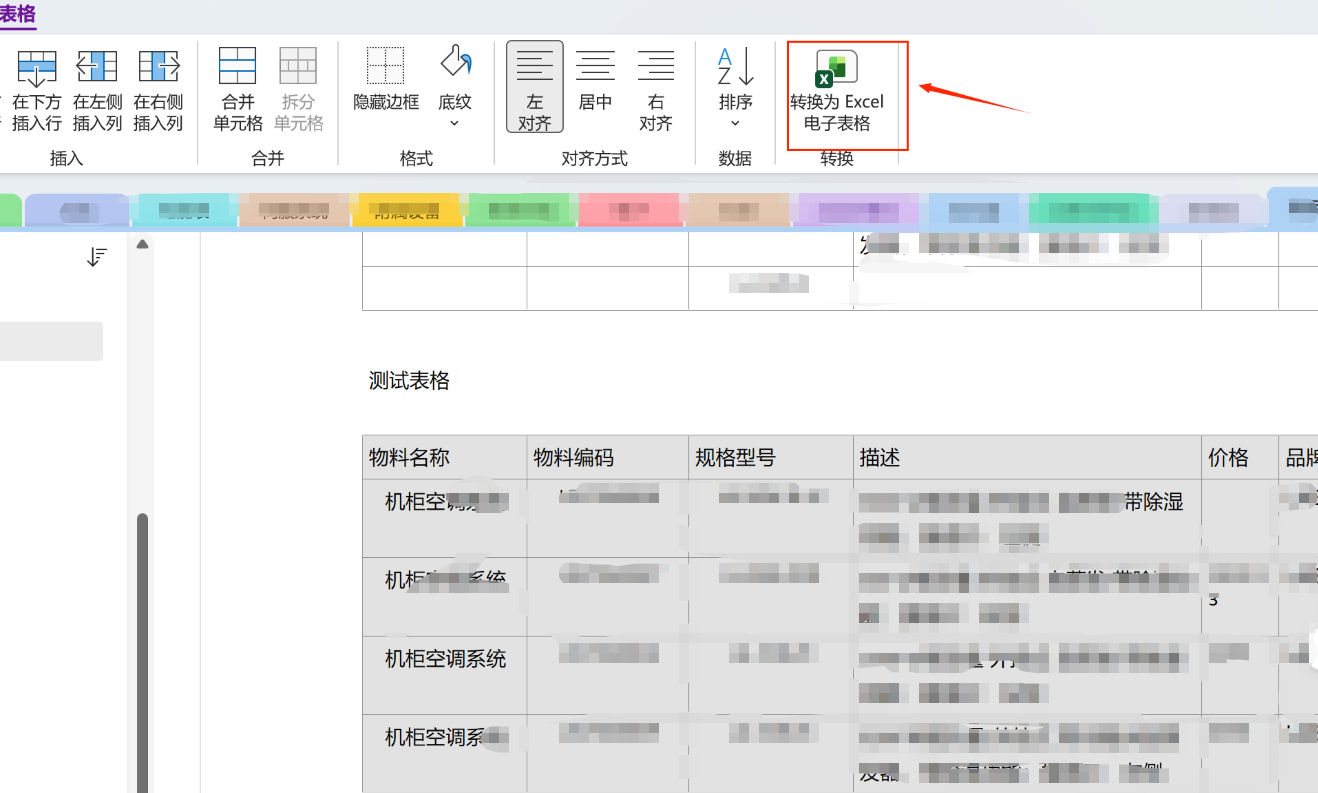This screenshot has height=793, width=1318.
Task: Toggle 左对齐 left alignment
Action: (535, 87)
